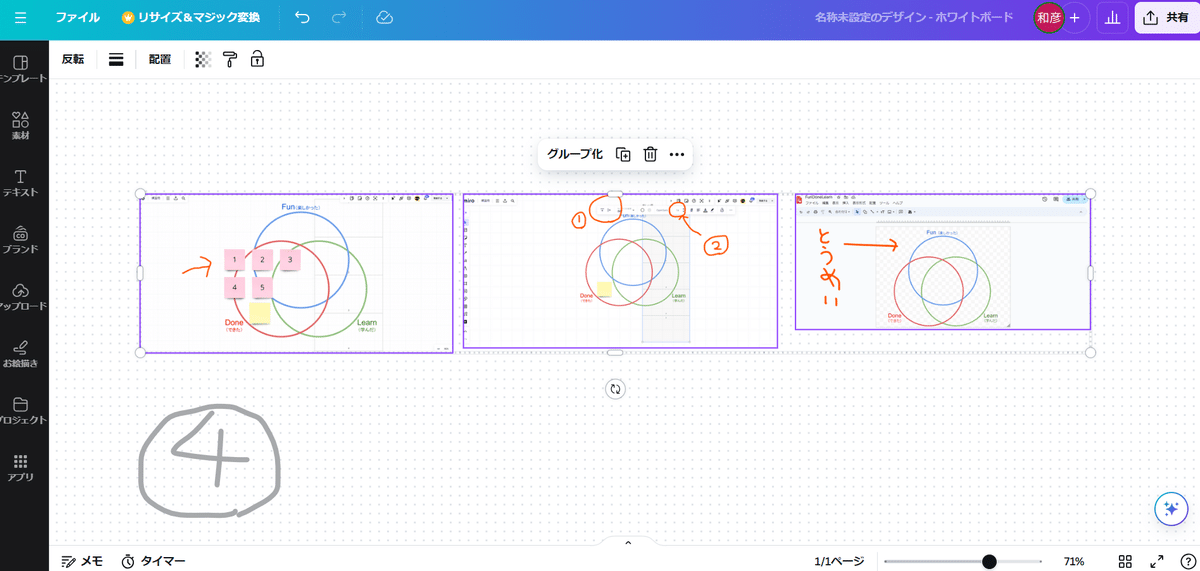This screenshot has height=571, width=1200.
Task: Open the テキスト panel
Action: tap(21, 183)
